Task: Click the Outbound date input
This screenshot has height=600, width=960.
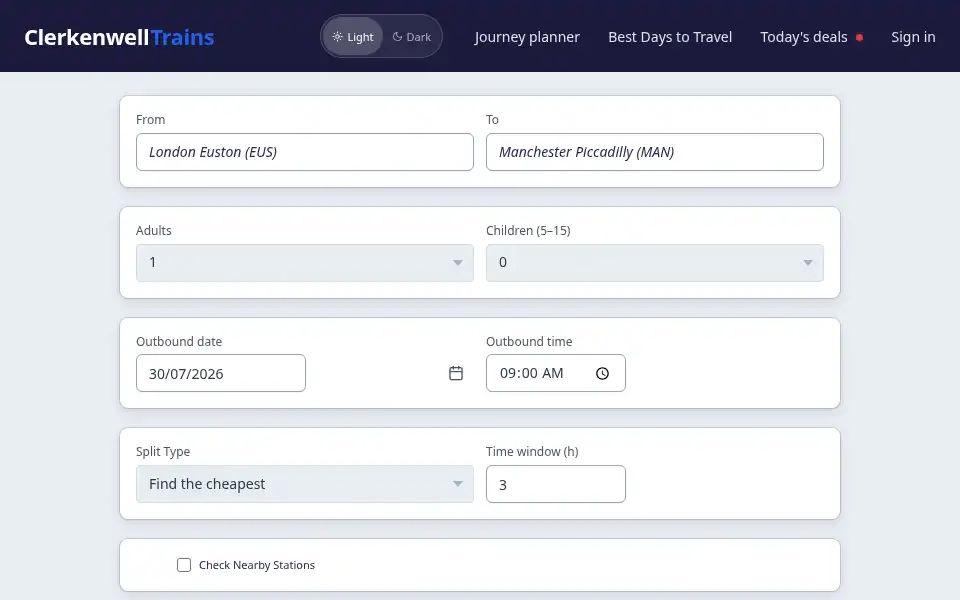Action: tap(221, 373)
